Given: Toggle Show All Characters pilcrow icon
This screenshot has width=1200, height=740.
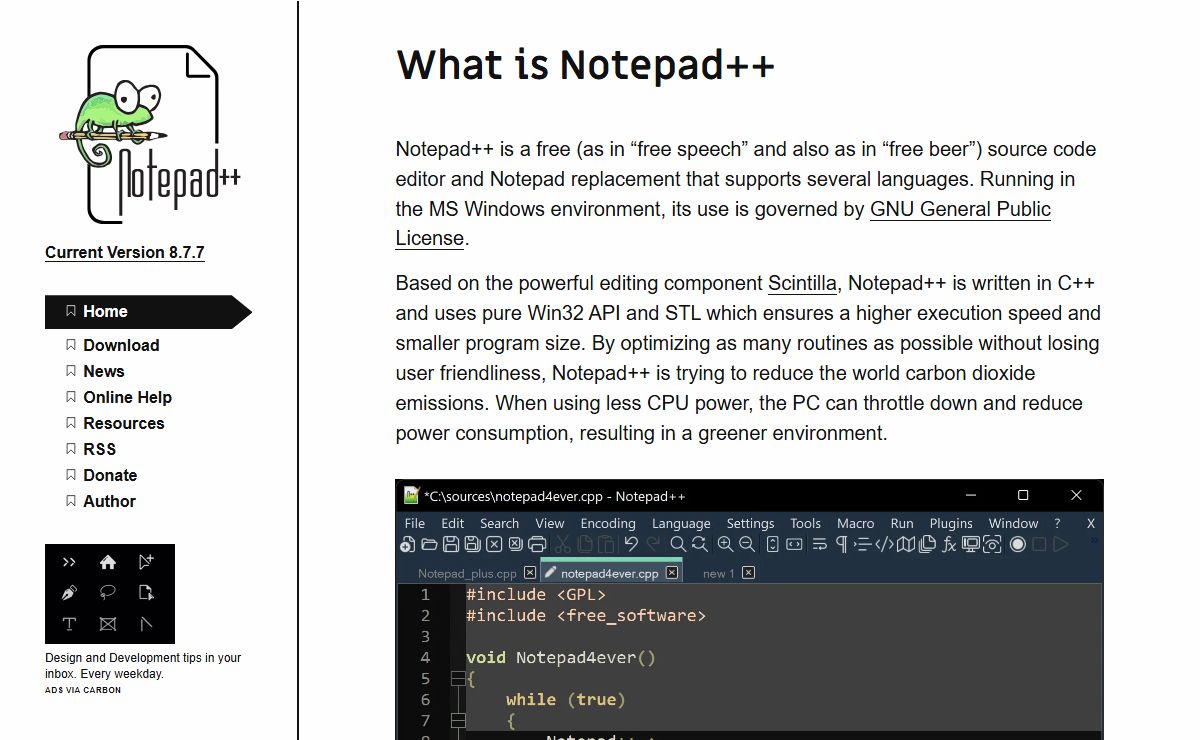Looking at the screenshot, I should point(841,545).
